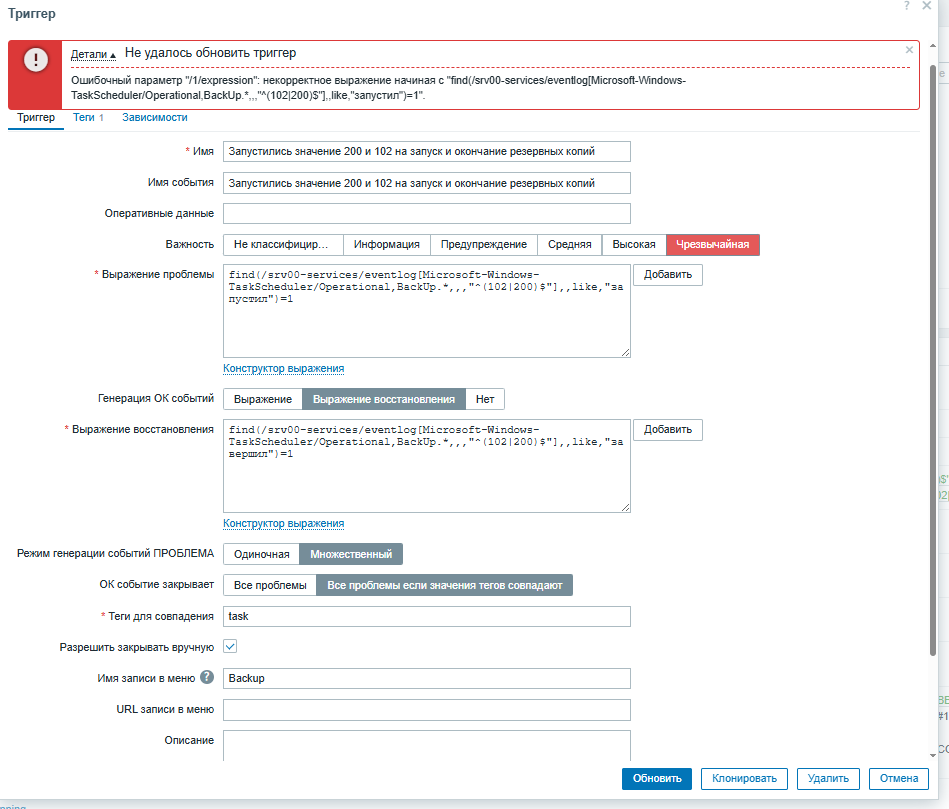This screenshot has width=949, height=809.
Task: Click inside the Описание textarea
Action: coord(427,745)
